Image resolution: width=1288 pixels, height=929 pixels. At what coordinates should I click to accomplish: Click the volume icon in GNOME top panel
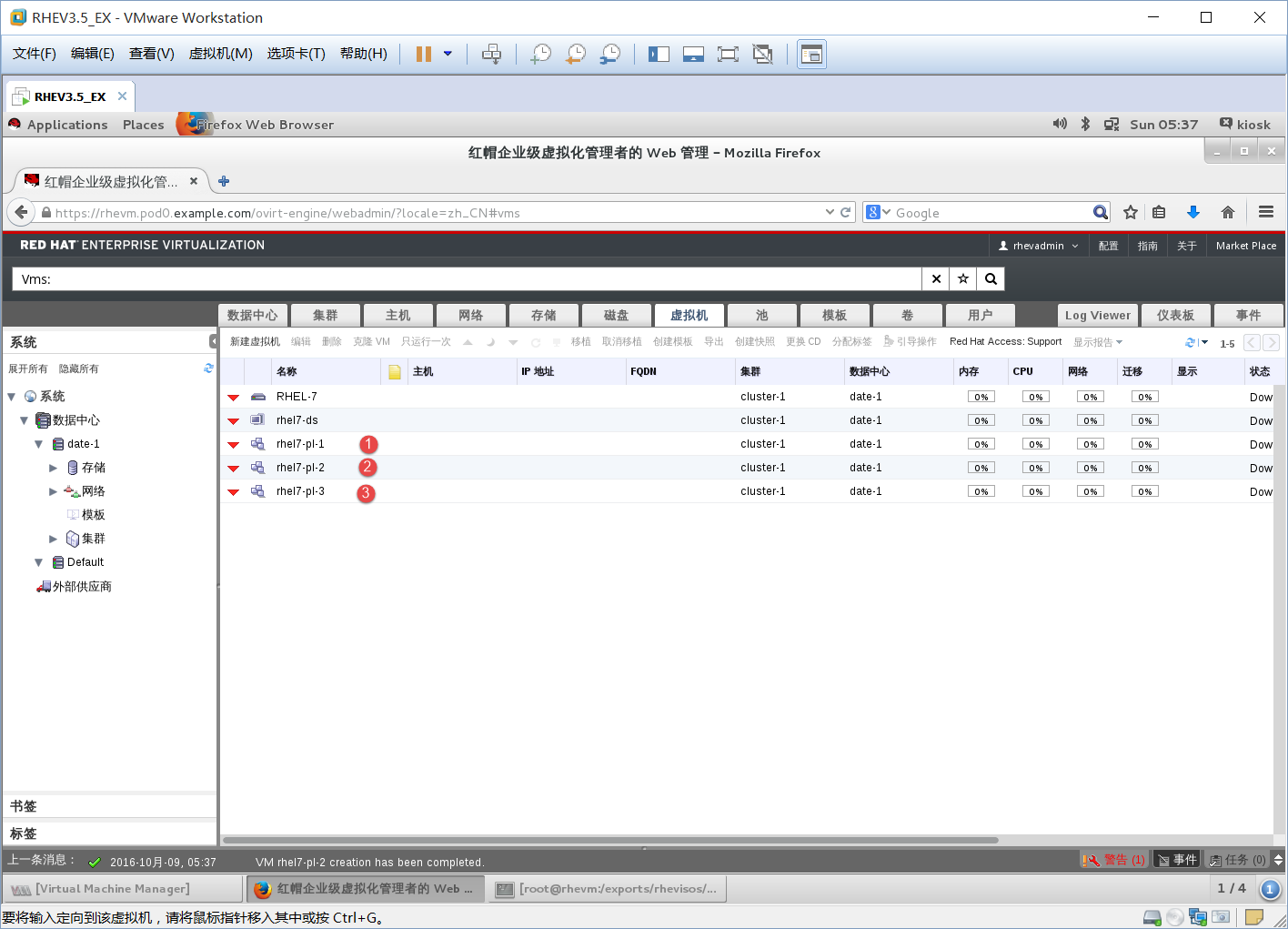pyautogui.click(x=1060, y=124)
